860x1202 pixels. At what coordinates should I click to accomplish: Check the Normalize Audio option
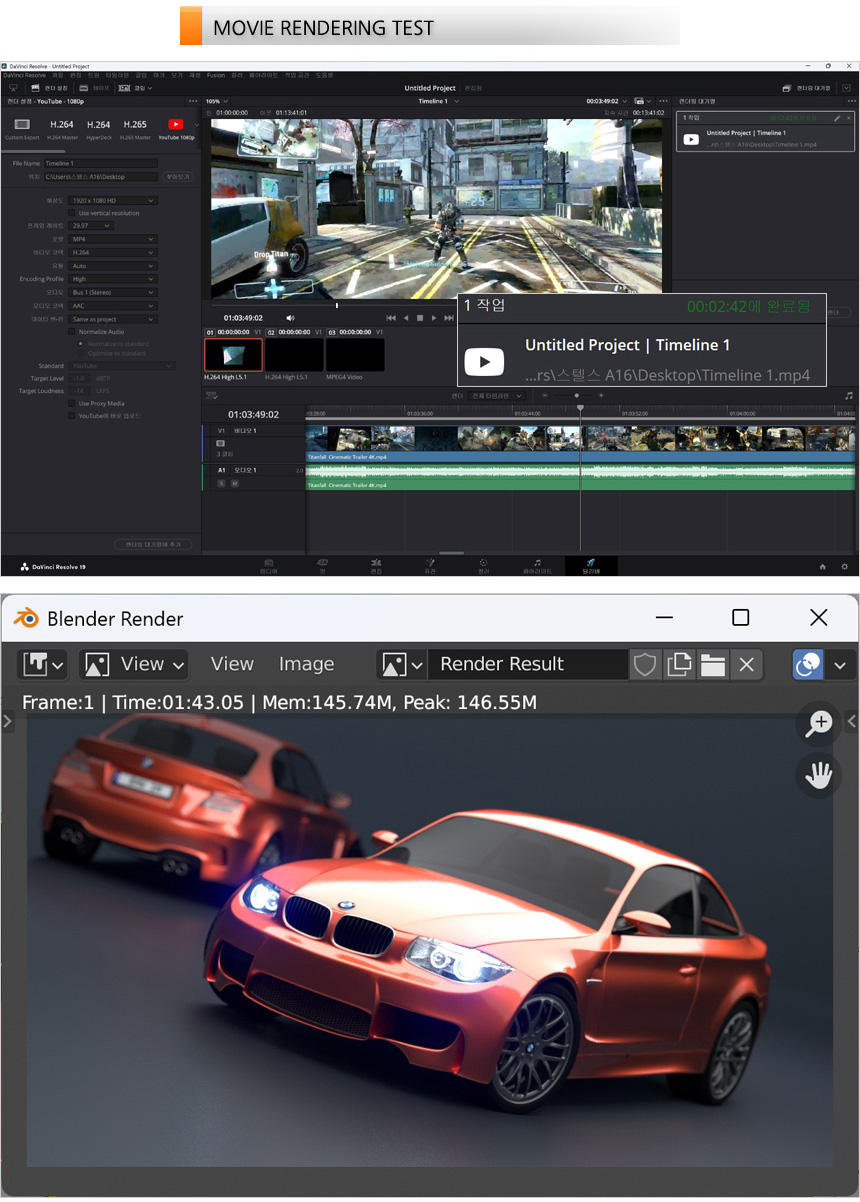[x=72, y=331]
